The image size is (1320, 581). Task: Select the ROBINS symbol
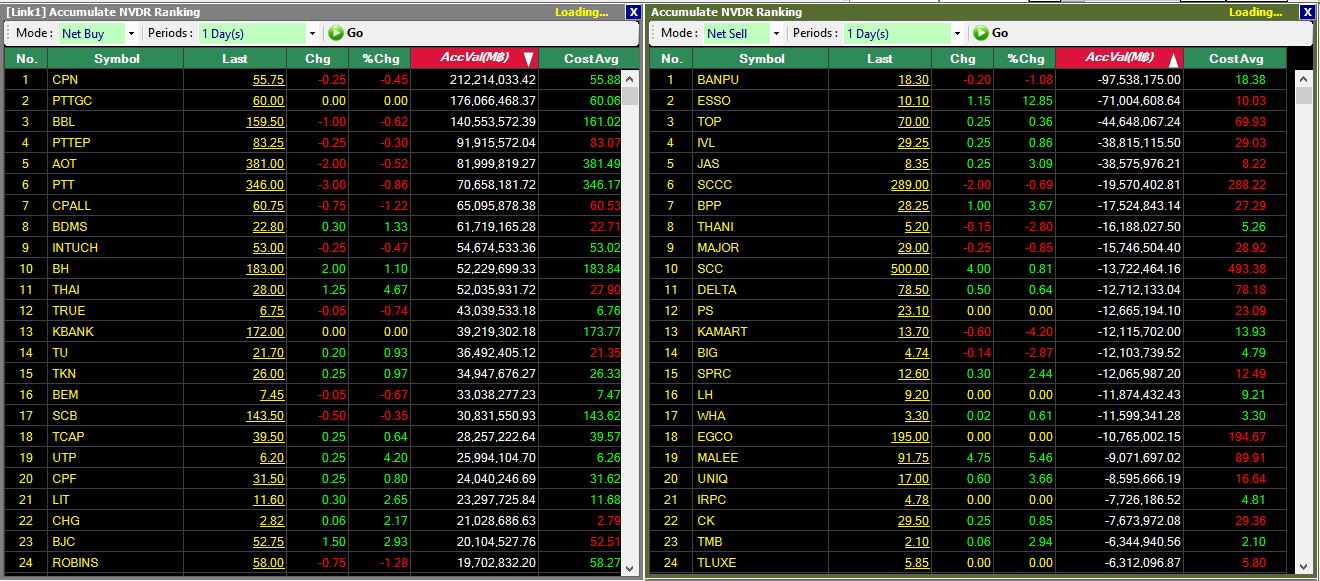(x=75, y=562)
